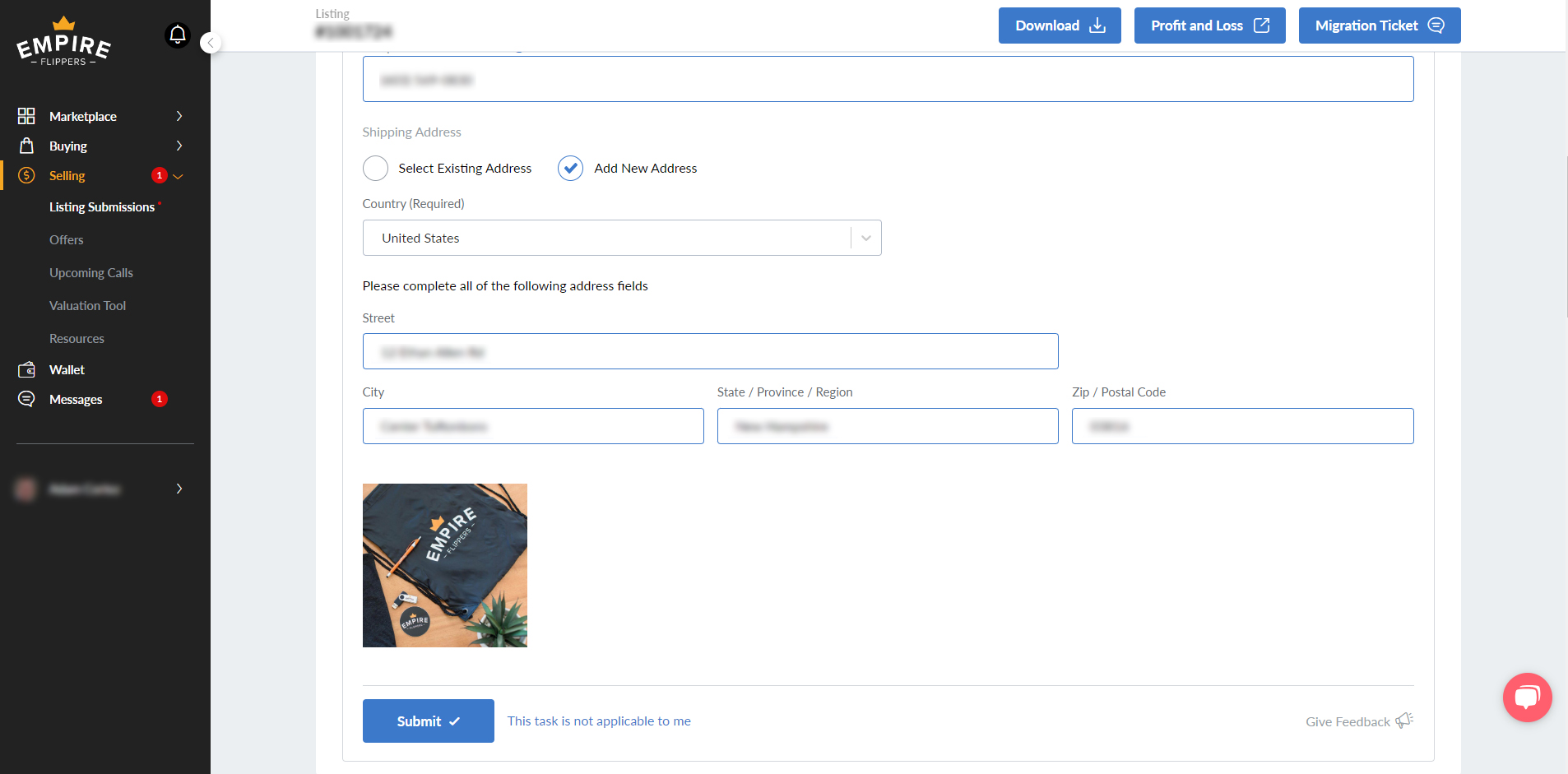Select the Existing Address radio option

point(375,168)
